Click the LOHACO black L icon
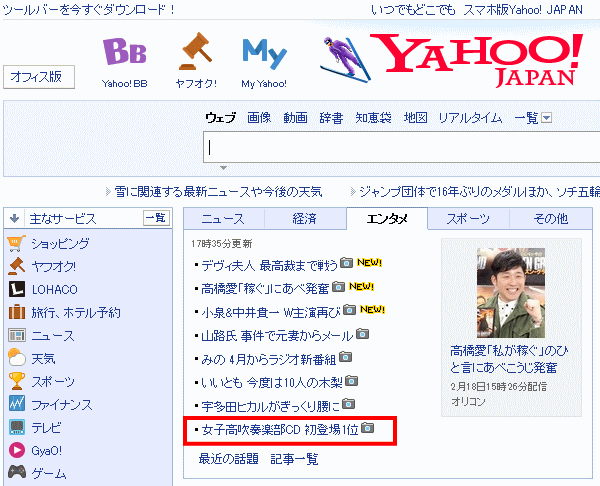The height and width of the screenshot is (486, 600). click(x=17, y=289)
